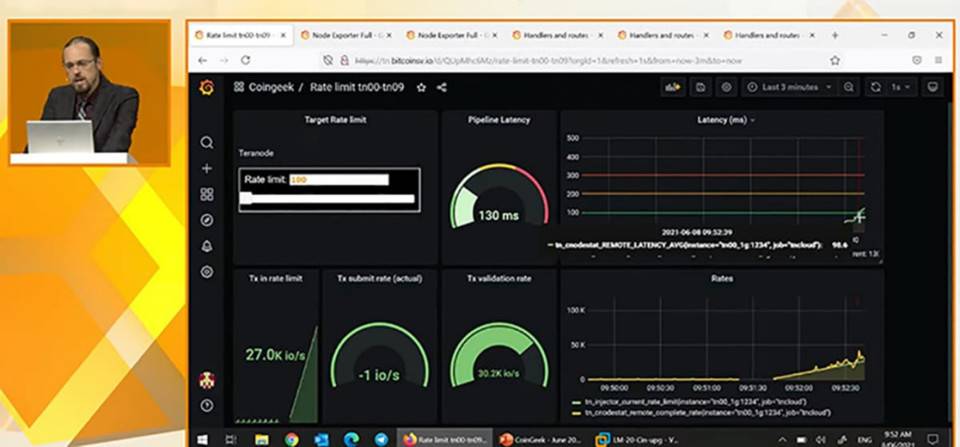
Task: Click the 27.0K io/s stat value
Action: pos(275,355)
